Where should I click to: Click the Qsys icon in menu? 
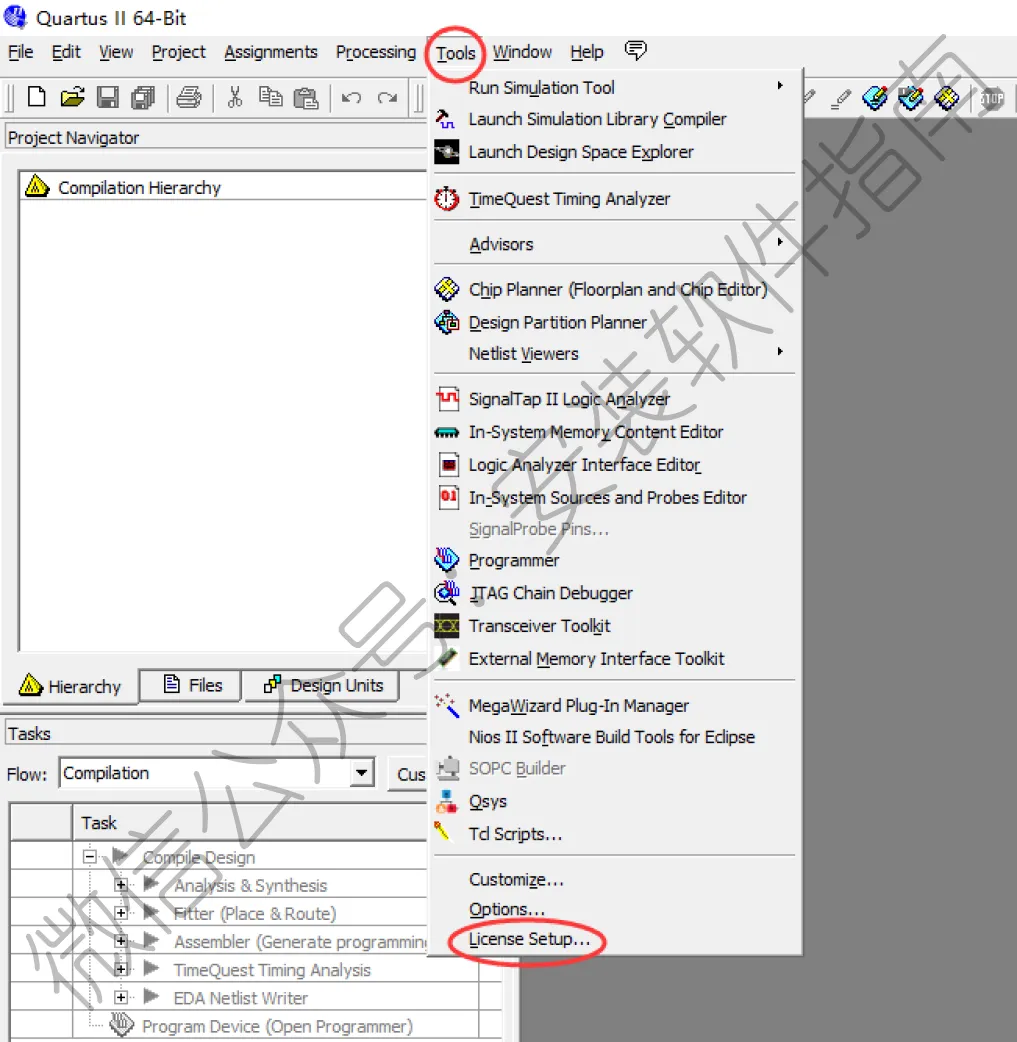pyautogui.click(x=447, y=801)
